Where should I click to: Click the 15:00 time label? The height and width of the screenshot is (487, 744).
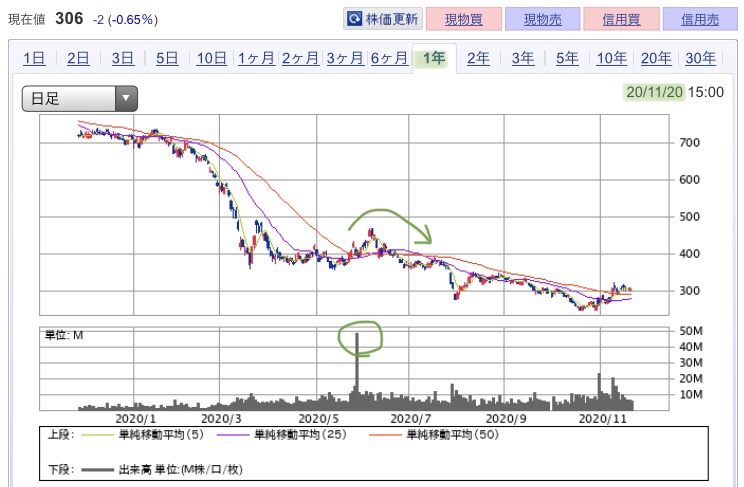pyautogui.click(x=706, y=92)
